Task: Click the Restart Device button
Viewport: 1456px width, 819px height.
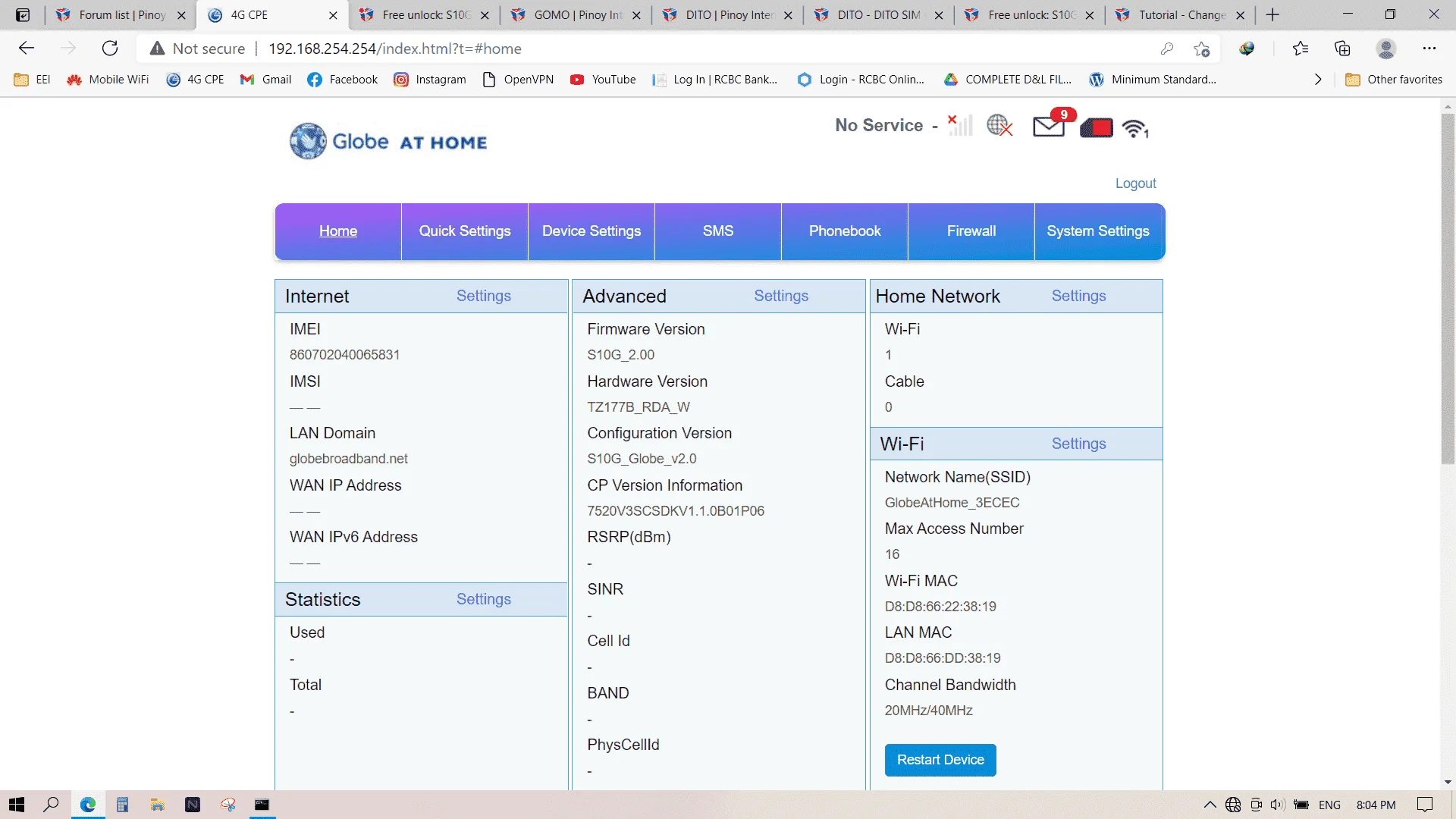Action: coord(940,760)
